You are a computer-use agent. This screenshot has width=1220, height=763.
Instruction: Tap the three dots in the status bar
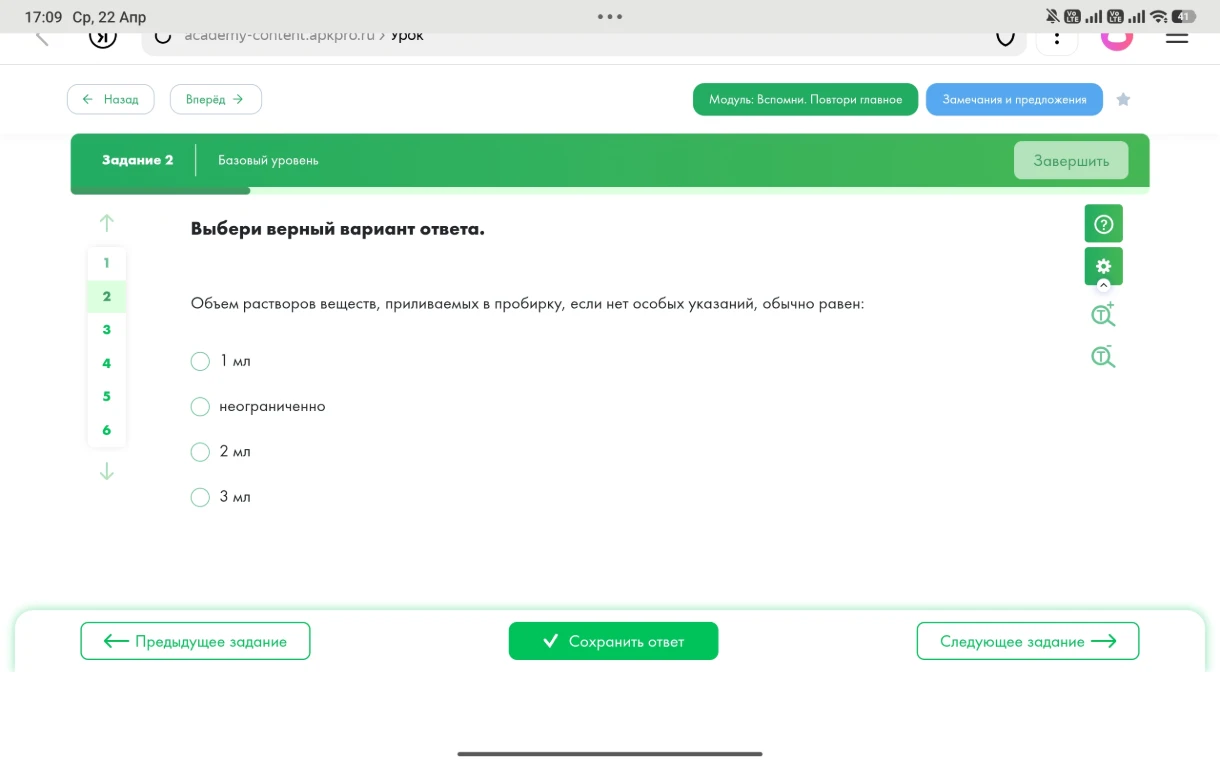(x=609, y=16)
